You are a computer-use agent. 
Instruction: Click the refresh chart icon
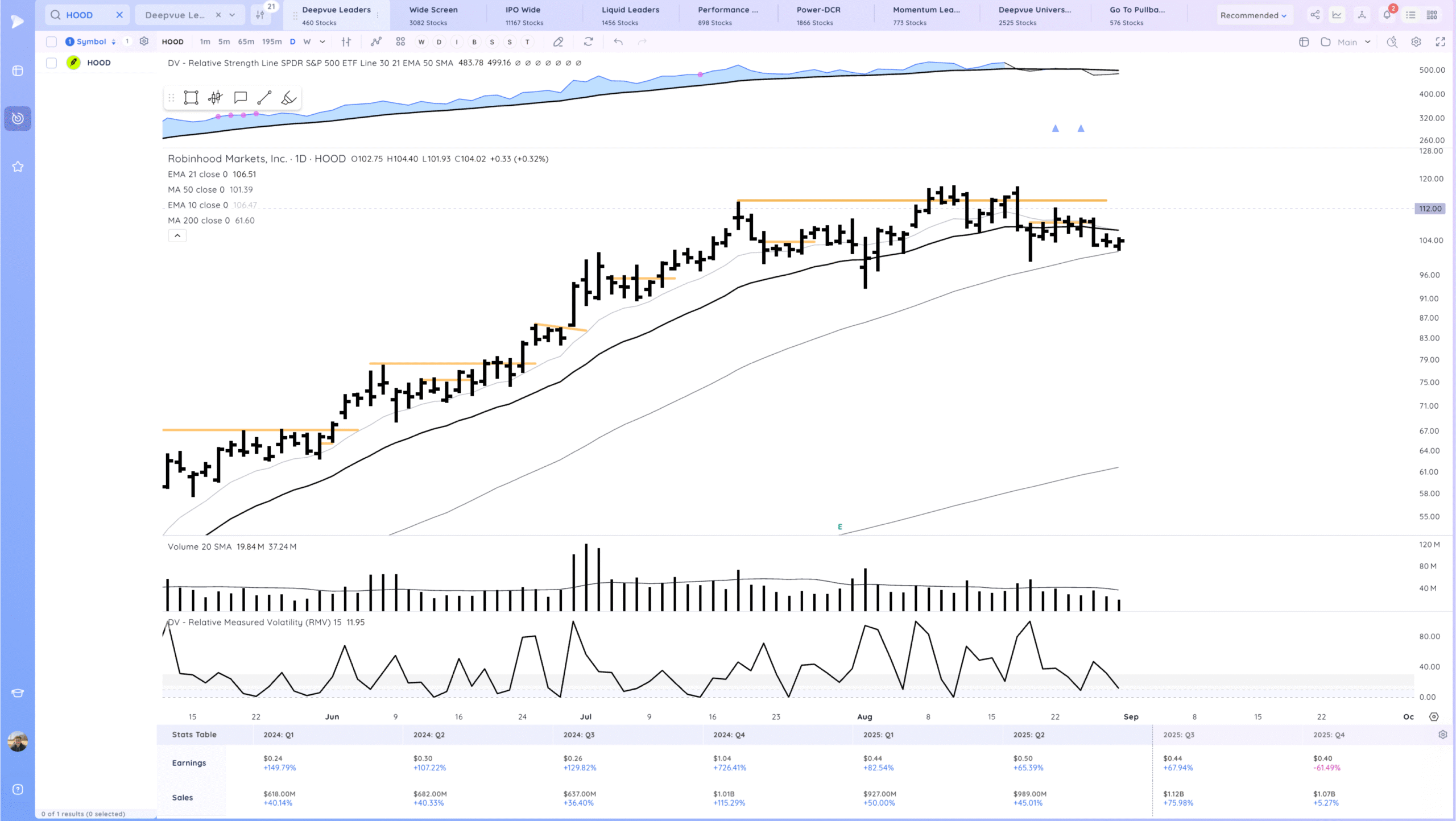pos(588,42)
